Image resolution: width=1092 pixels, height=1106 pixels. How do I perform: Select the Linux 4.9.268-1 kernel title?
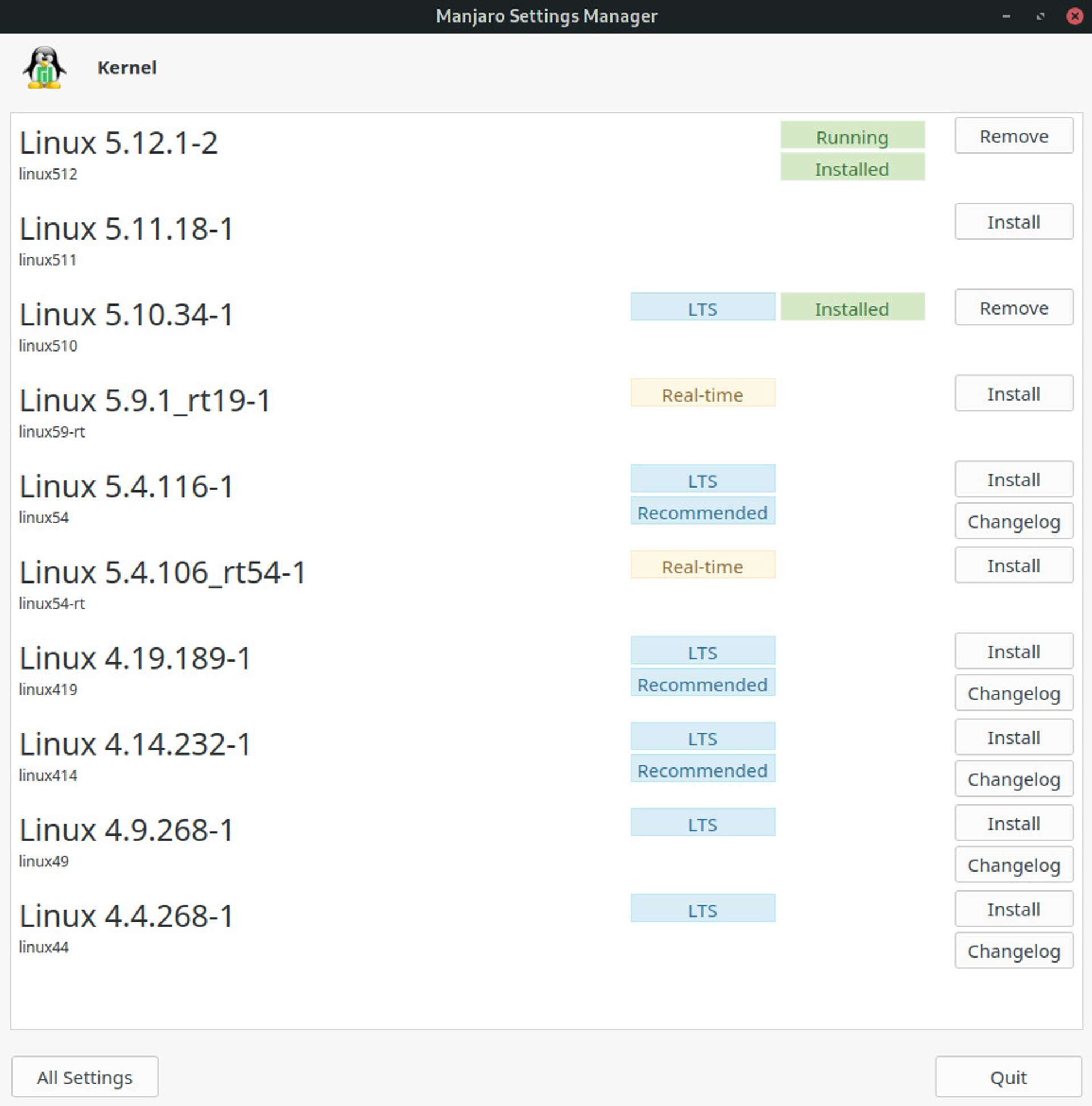click(126, 830)
